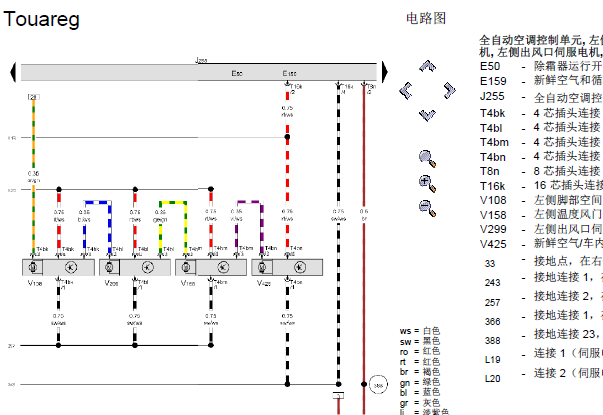603x415 pixels.
Task: Select the L19 connection legend entry
Action: pos(543,357)
